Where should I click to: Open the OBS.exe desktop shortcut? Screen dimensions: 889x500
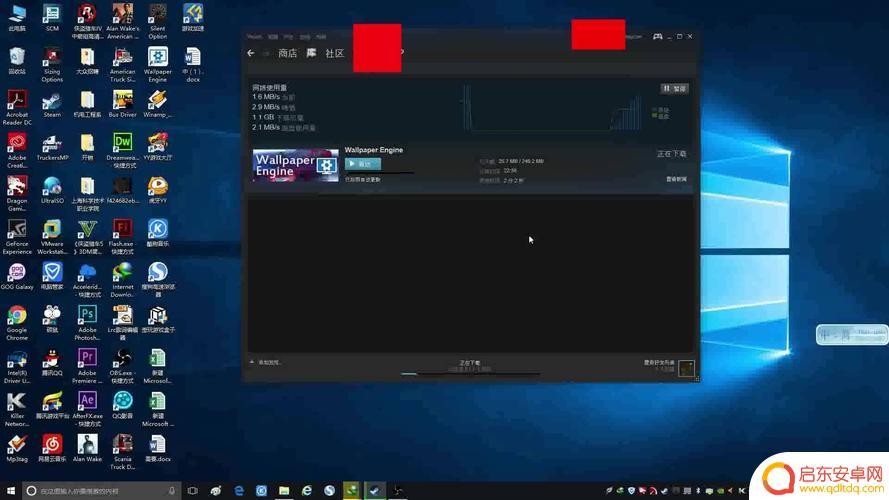[122, 366]
